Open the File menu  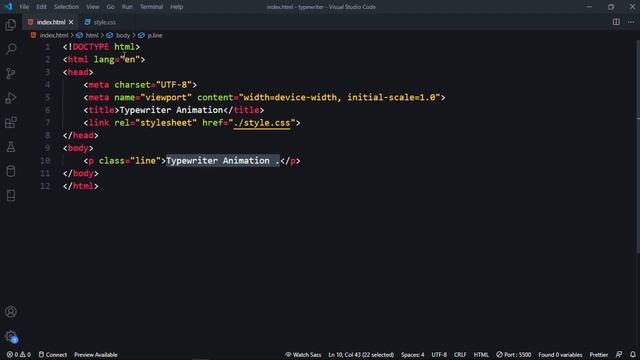[24, 7]
